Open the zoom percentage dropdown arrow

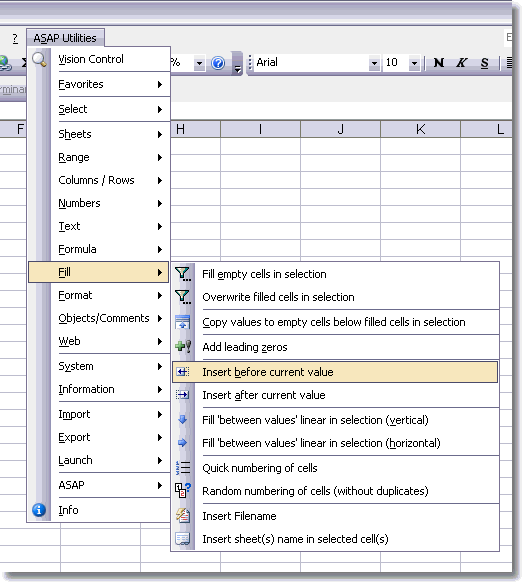tap(199, 63)
